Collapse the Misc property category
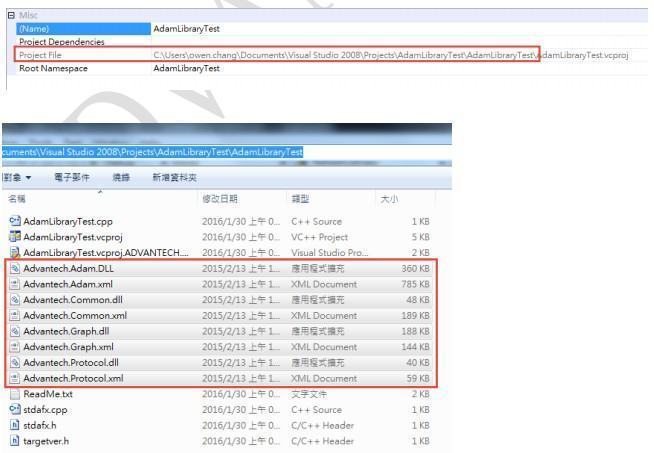Viewport: 654px width, 453px height. point(11,15)
